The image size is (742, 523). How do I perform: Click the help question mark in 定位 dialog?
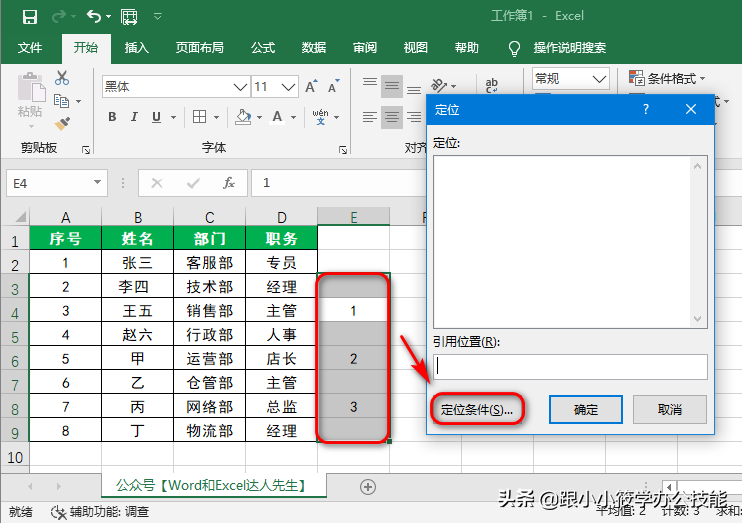point(646,110)
